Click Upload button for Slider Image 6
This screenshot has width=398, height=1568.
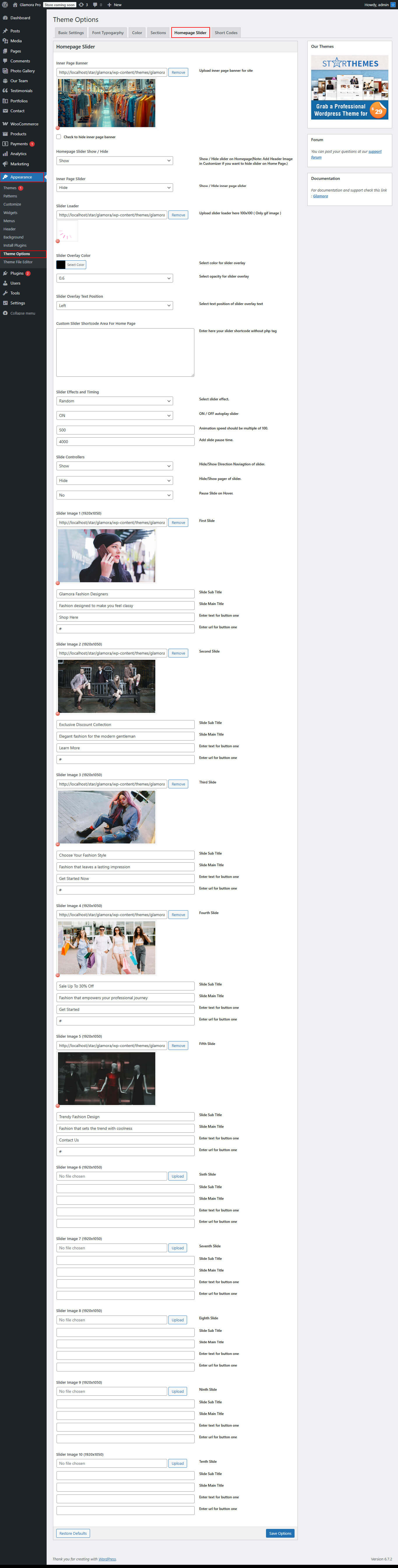(x=178, y=1177)
